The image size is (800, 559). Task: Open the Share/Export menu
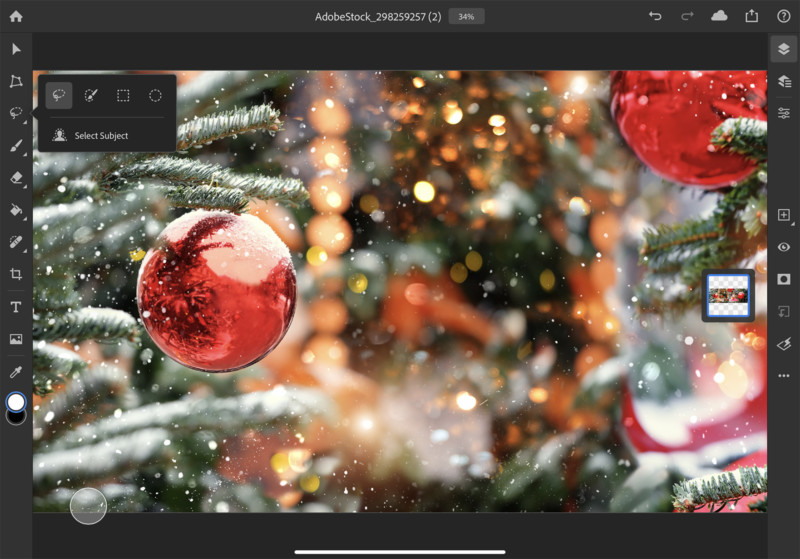point(752,16)
